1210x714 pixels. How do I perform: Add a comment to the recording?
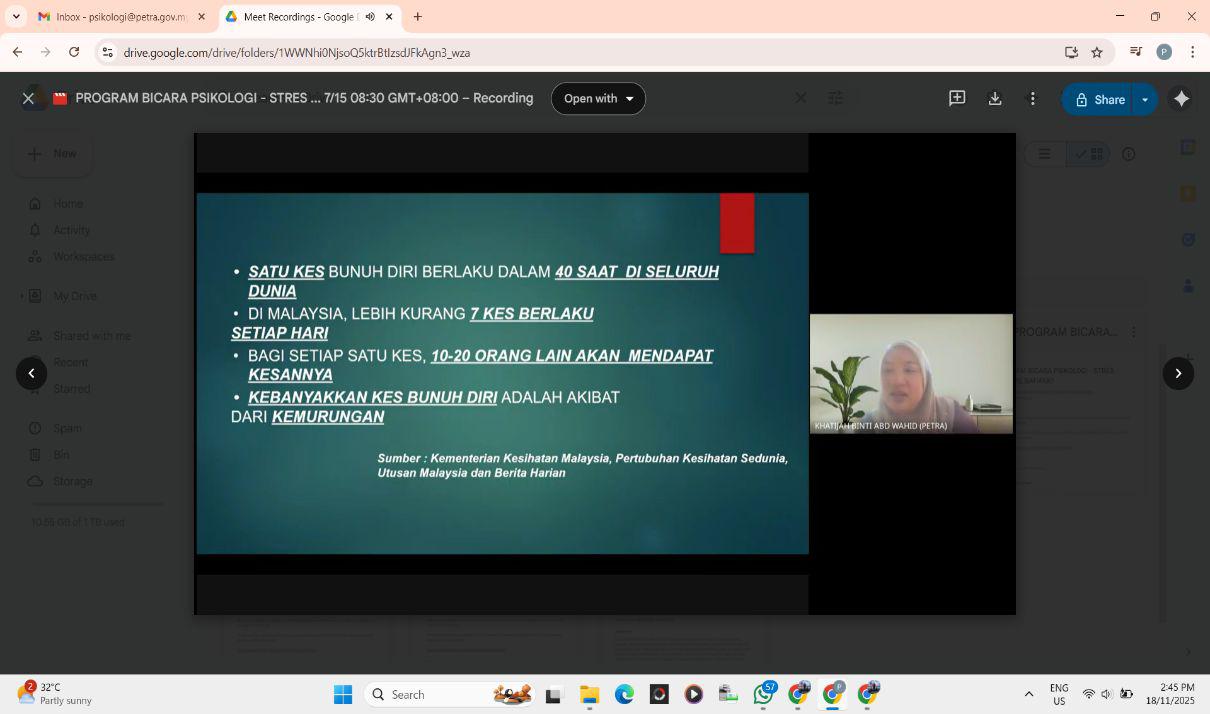click(957, 98)
